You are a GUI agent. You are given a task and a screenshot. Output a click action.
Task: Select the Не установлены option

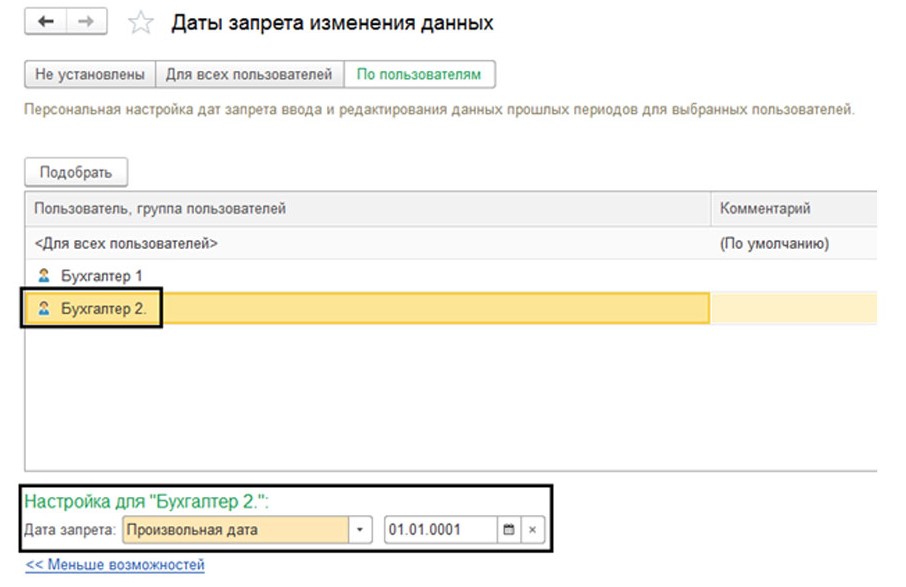click(90, 75)
